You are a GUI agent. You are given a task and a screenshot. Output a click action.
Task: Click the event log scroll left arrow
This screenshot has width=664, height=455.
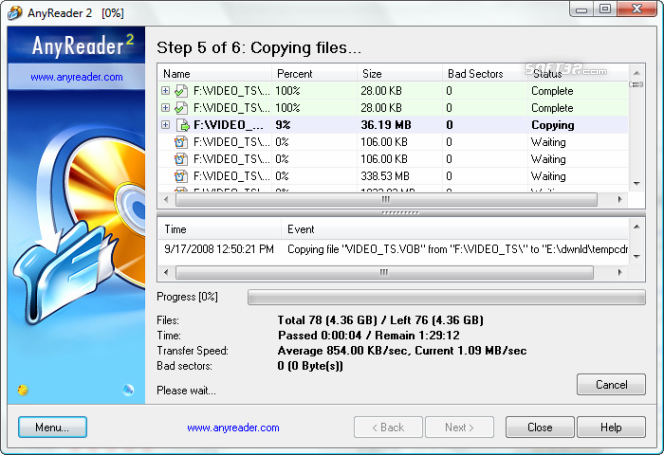pos(166,272)
